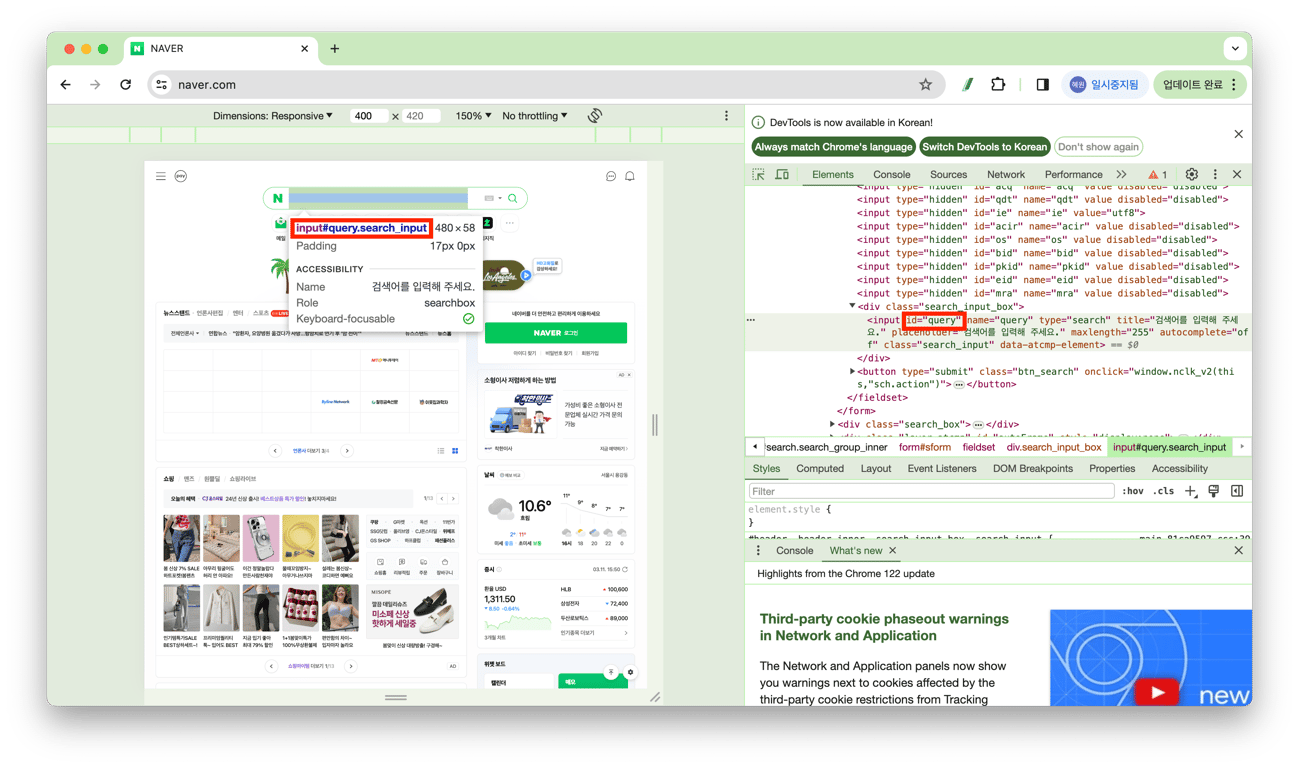Click the browser forward arrow
The width and height of the screenshot is (1299, 768).
pos(95,85)
